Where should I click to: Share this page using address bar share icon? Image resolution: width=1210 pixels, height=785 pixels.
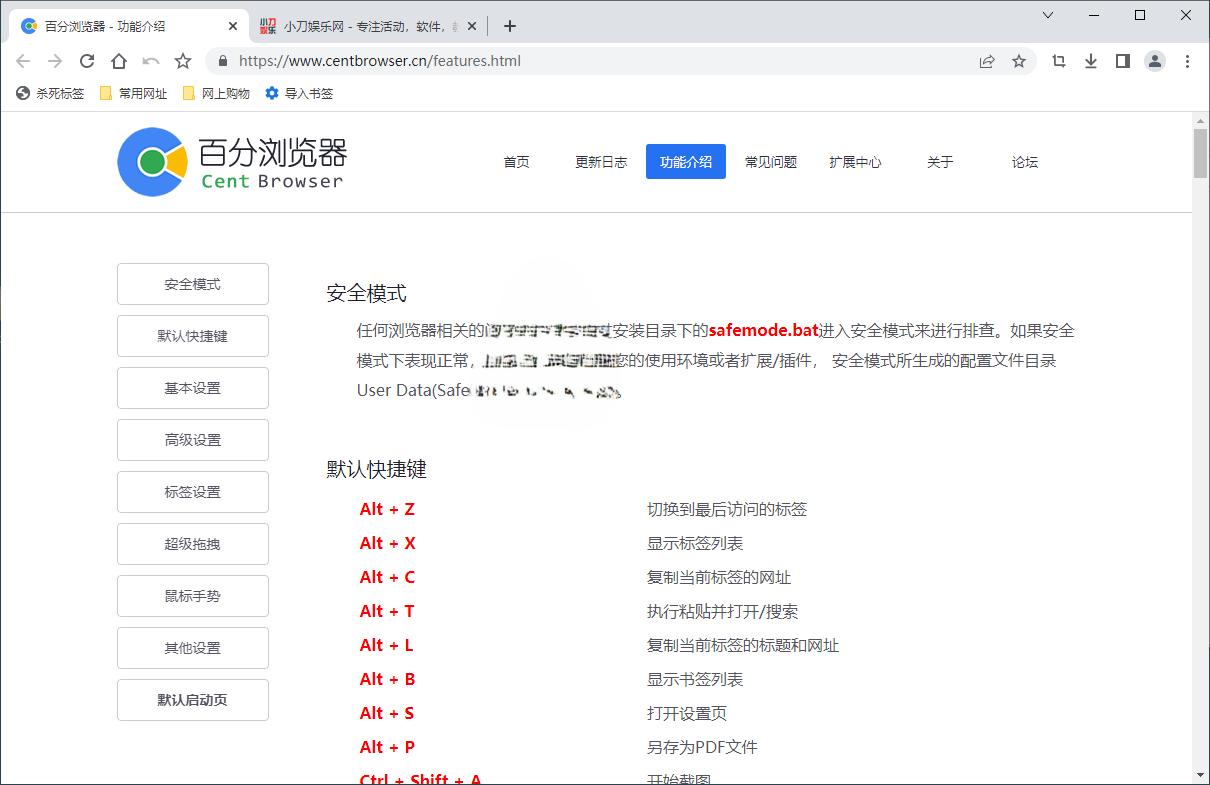coord(987,61)
